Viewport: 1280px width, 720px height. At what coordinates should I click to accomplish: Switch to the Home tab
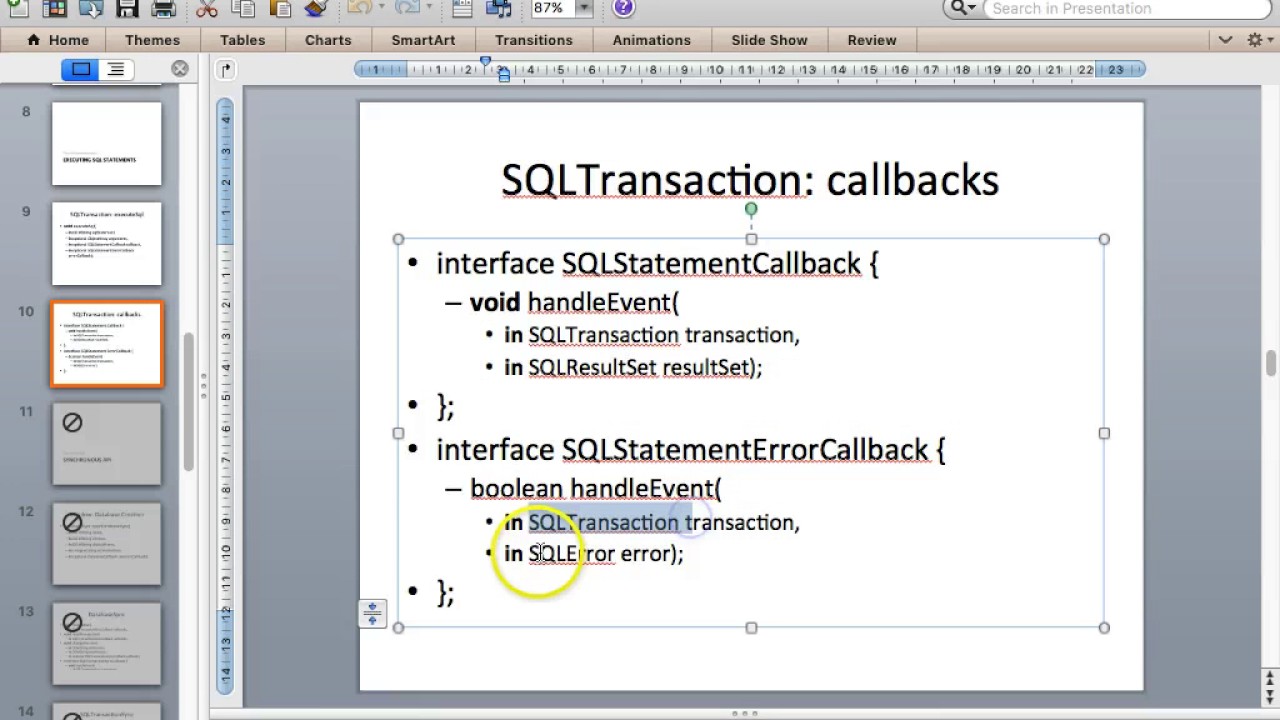click(58, 40)
